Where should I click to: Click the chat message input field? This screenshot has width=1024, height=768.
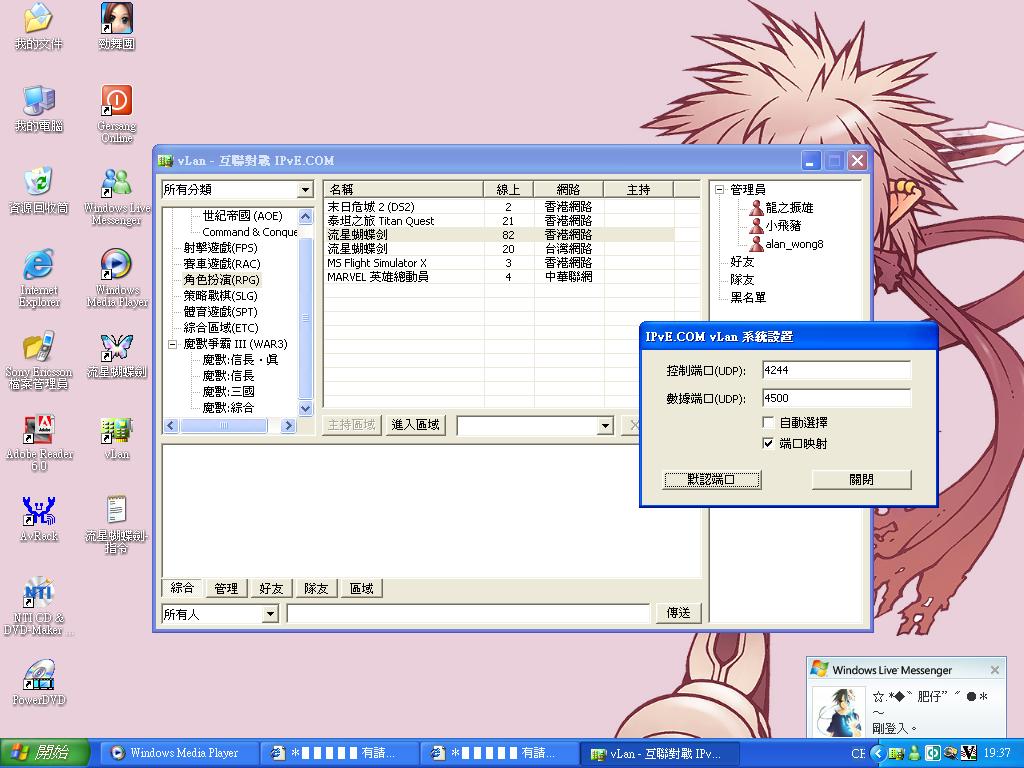pyautogui.click(x=468, y=614)
